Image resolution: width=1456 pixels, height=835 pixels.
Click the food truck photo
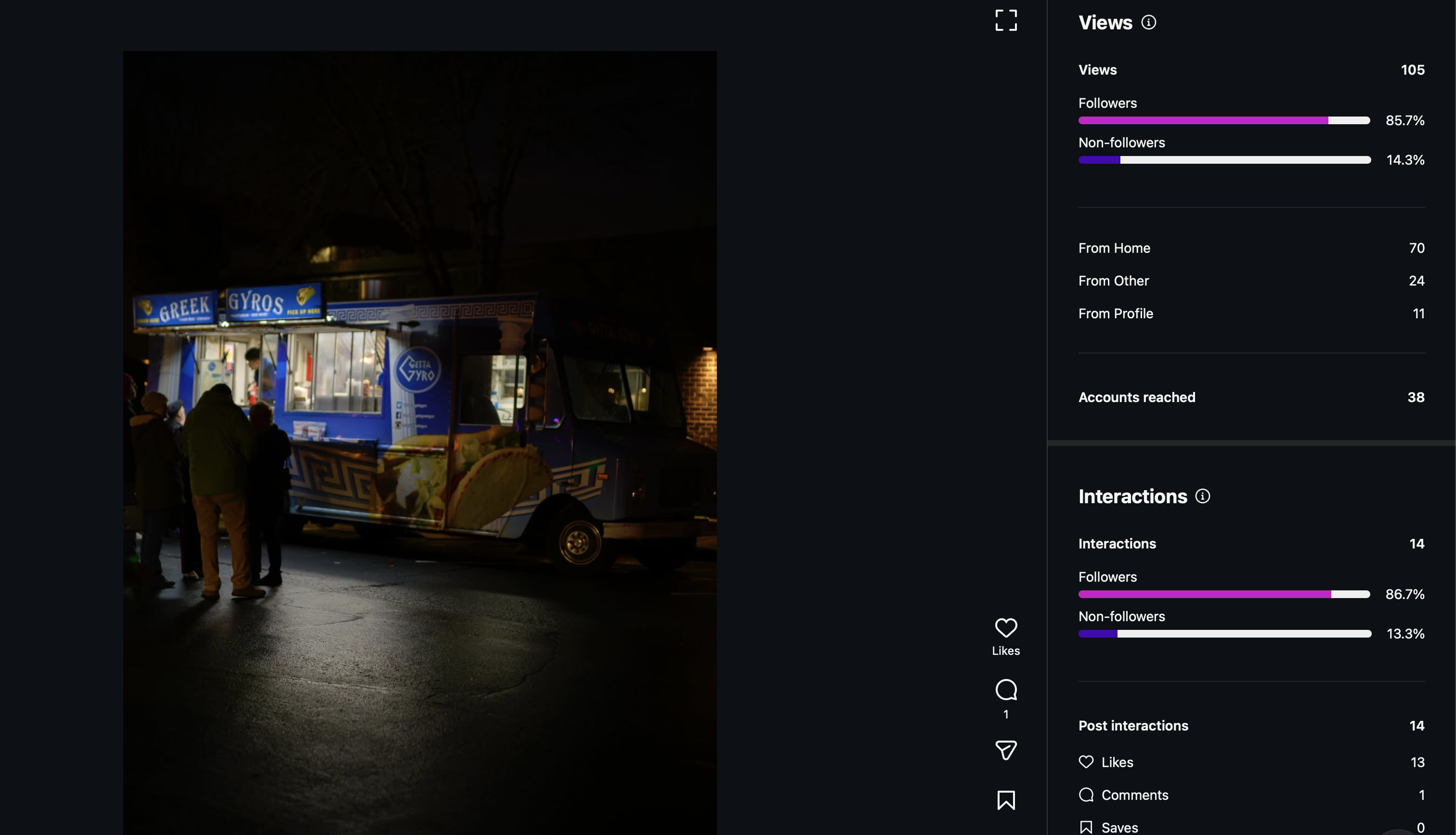[x=419, y=442]
